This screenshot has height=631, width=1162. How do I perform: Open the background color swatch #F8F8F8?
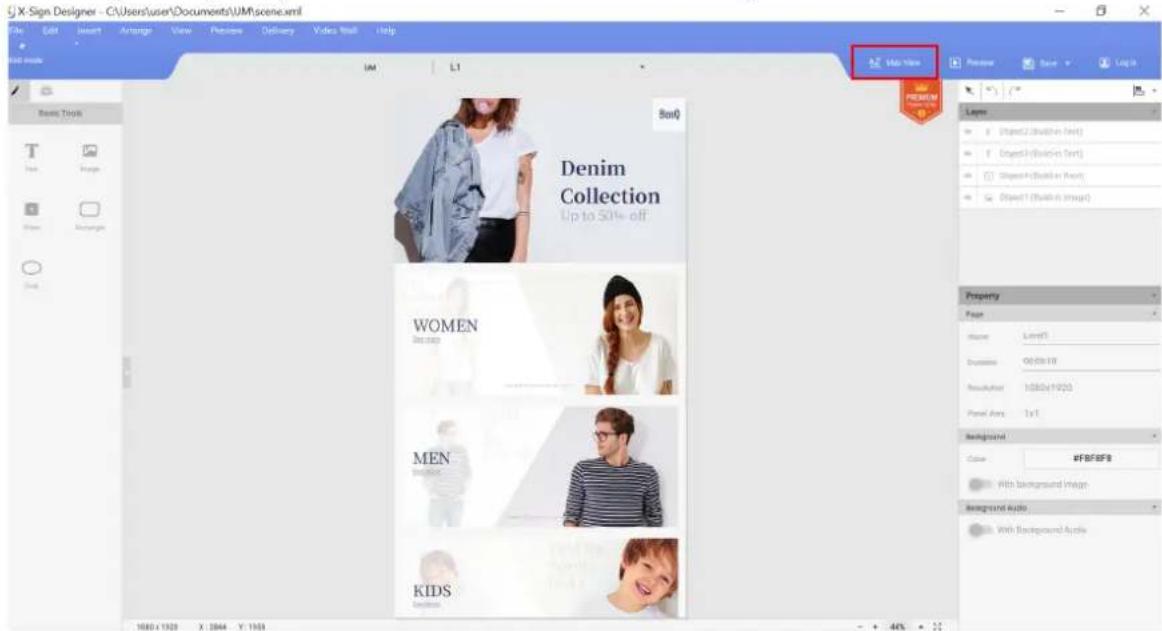[x=1091, y=458]
